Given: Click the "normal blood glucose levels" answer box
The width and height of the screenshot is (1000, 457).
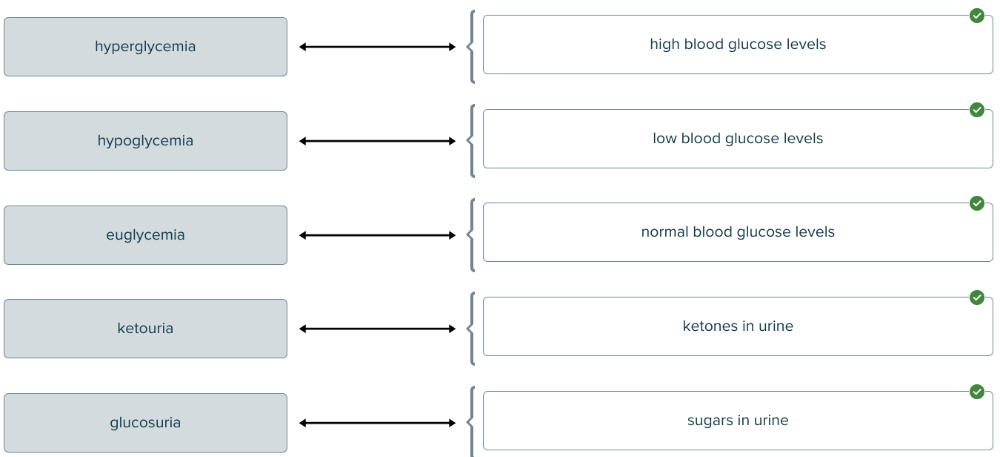Looking at the screenshot, I should 737,233.
